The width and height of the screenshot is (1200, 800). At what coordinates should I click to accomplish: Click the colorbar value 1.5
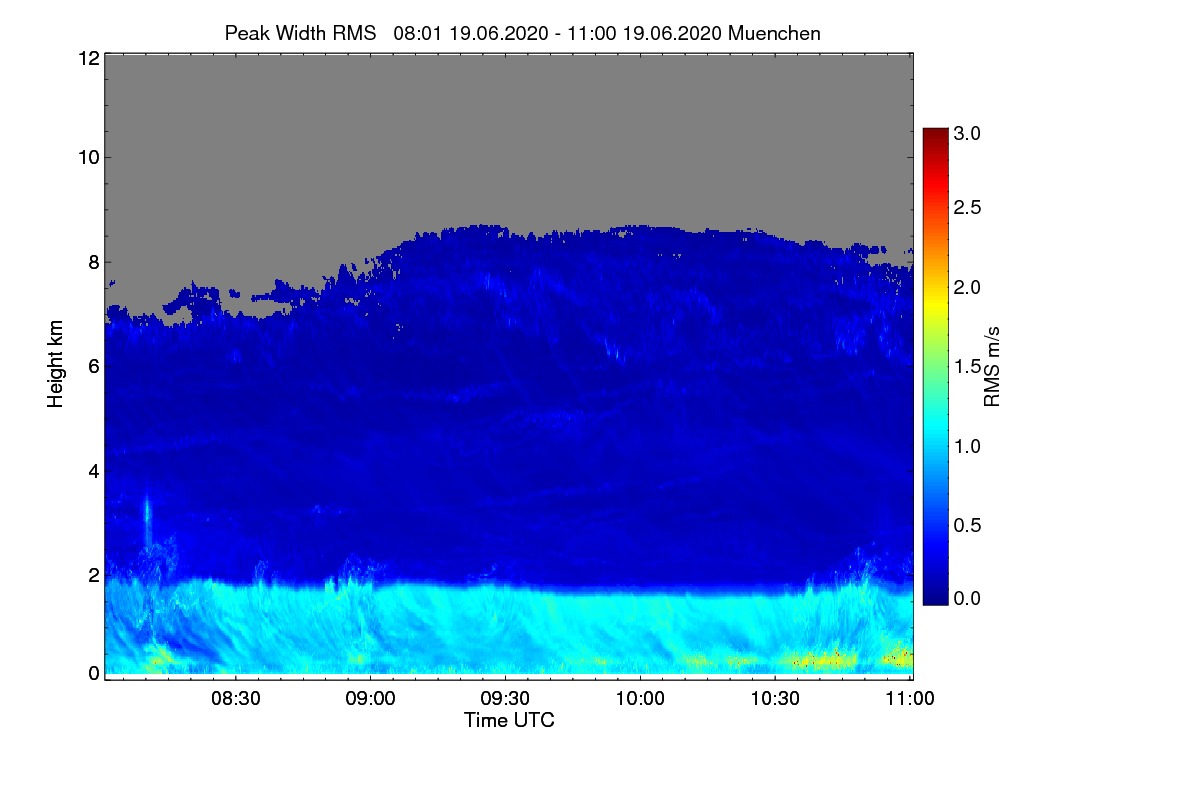[x=969, y=367]
